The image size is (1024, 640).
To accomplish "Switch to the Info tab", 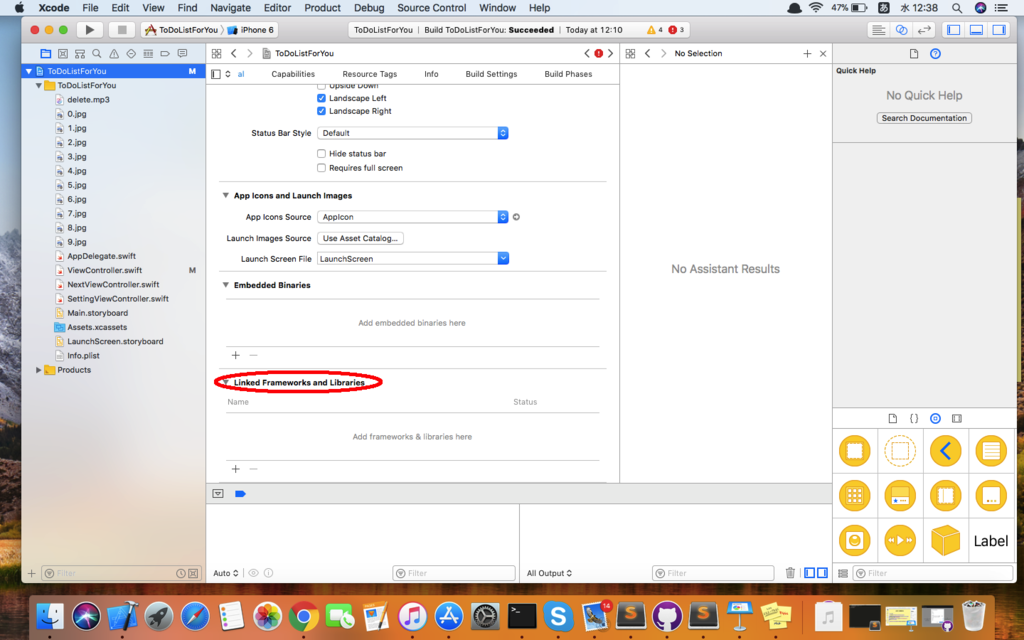I will coord(431,74).
